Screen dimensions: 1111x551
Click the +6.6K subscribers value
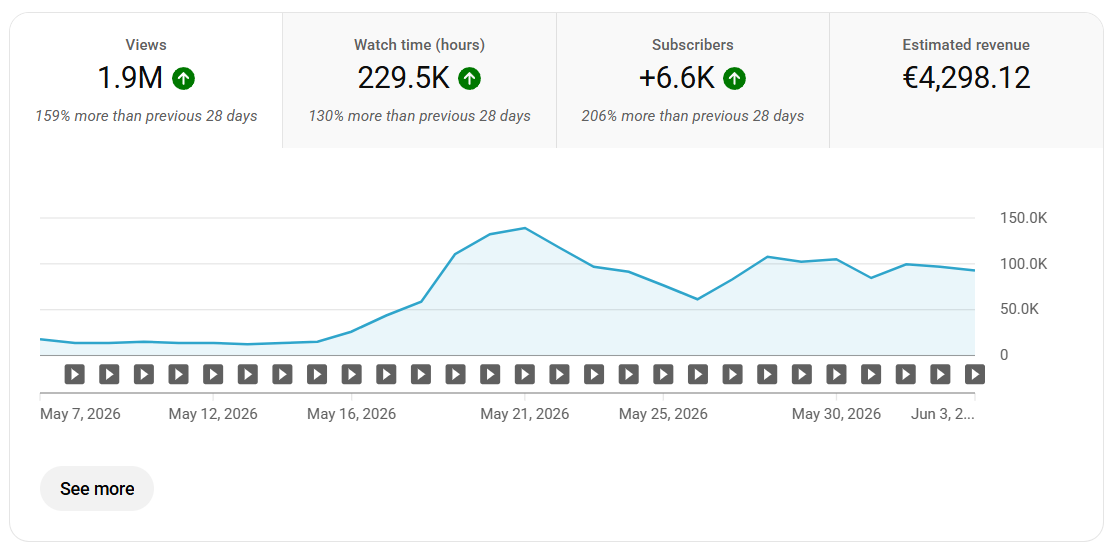(x=677, y=79)
